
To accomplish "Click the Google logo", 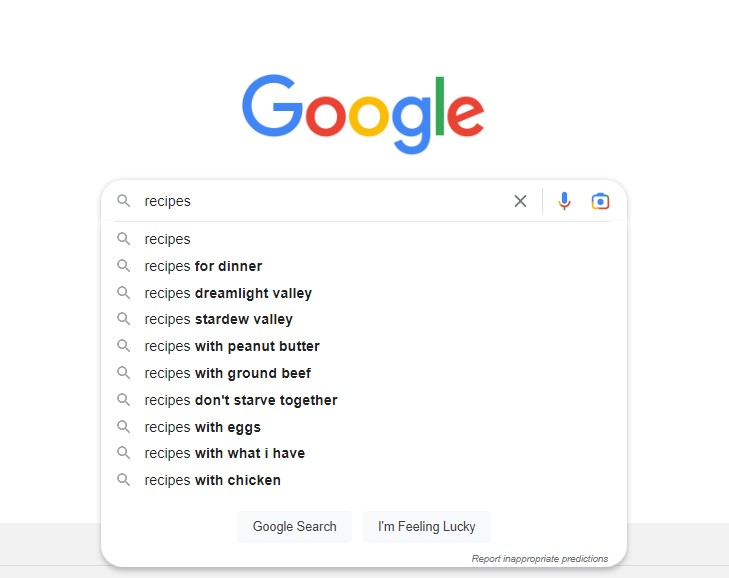I will tap(363, 113).
